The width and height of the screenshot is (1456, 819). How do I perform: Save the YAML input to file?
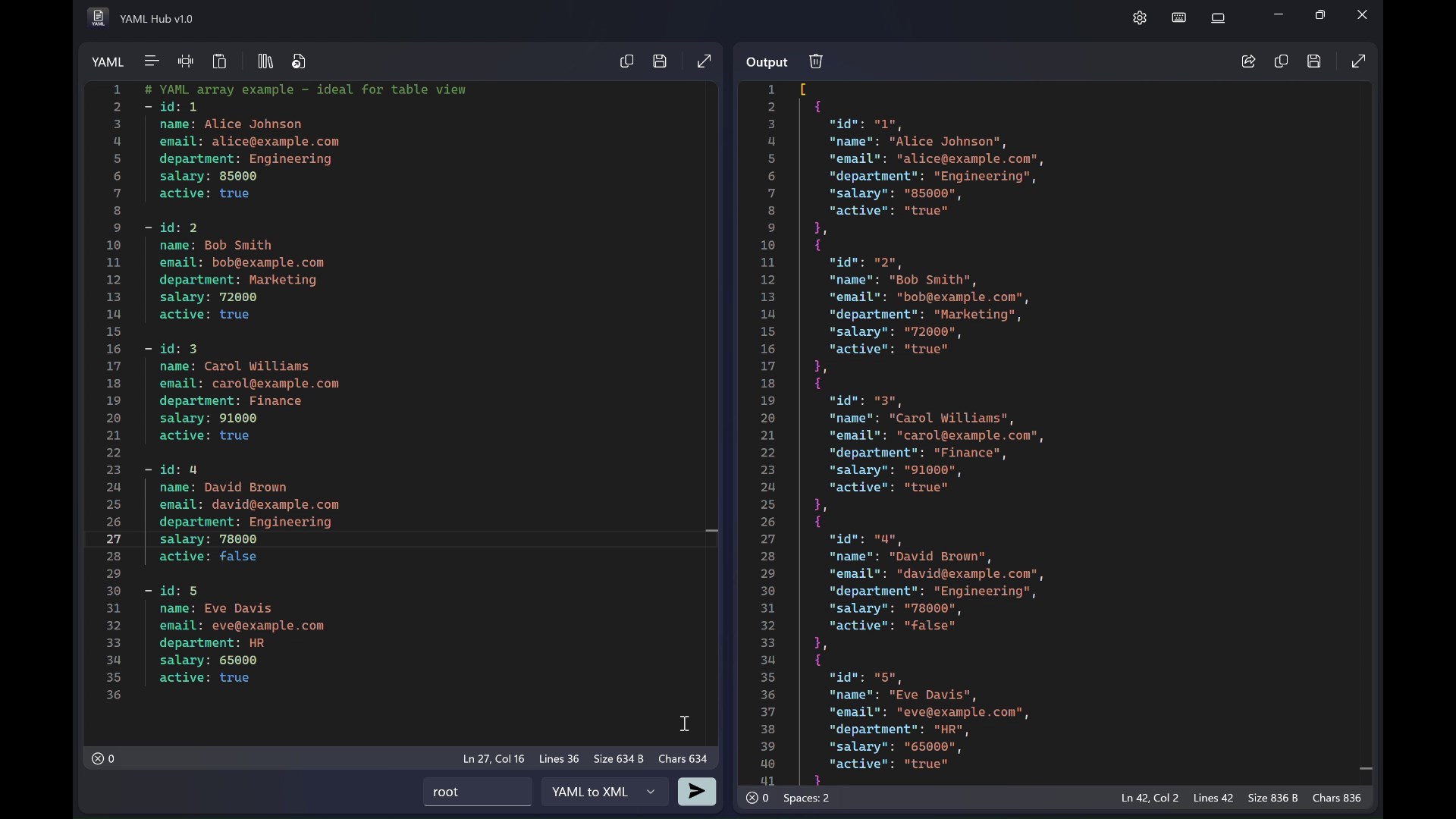point(661,61)
